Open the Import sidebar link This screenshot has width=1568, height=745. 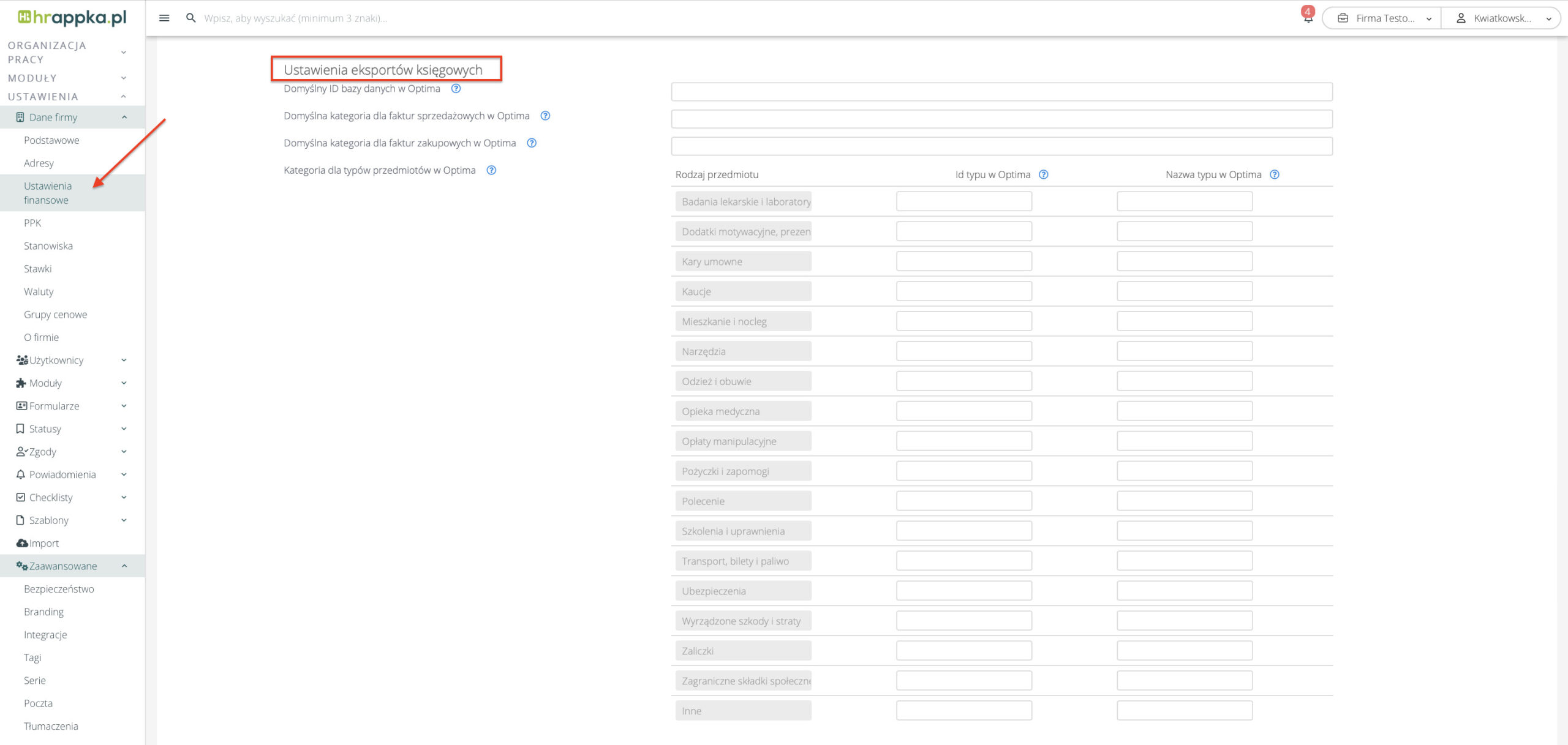click(43, 543)
